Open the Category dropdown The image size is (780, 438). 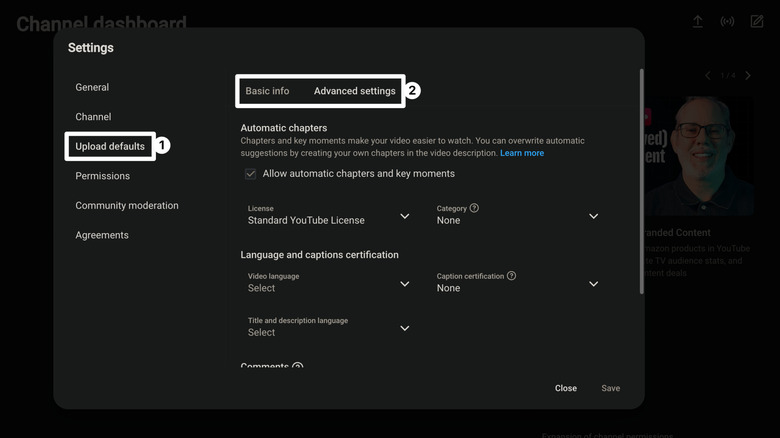pos(517,215)
